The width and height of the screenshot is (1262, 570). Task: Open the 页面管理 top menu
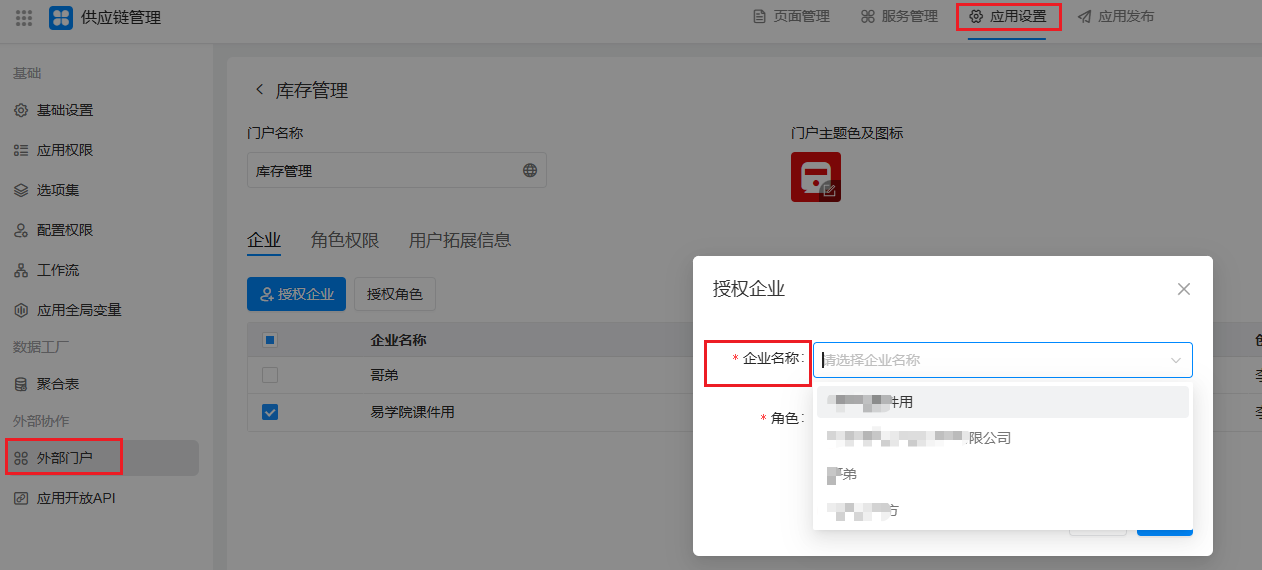(x=791, y=17)
